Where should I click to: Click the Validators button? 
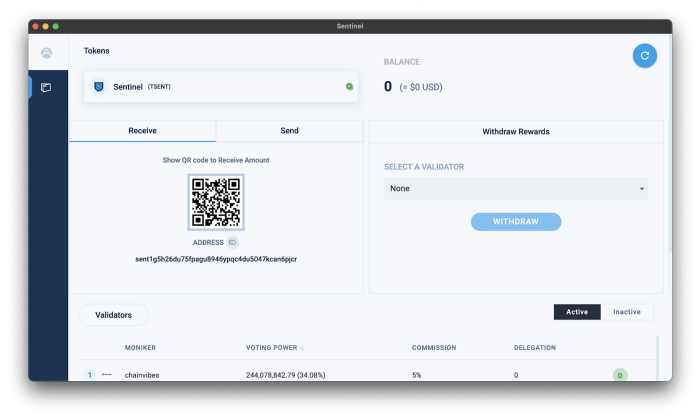pyautogui.click(x=113, y=315)
